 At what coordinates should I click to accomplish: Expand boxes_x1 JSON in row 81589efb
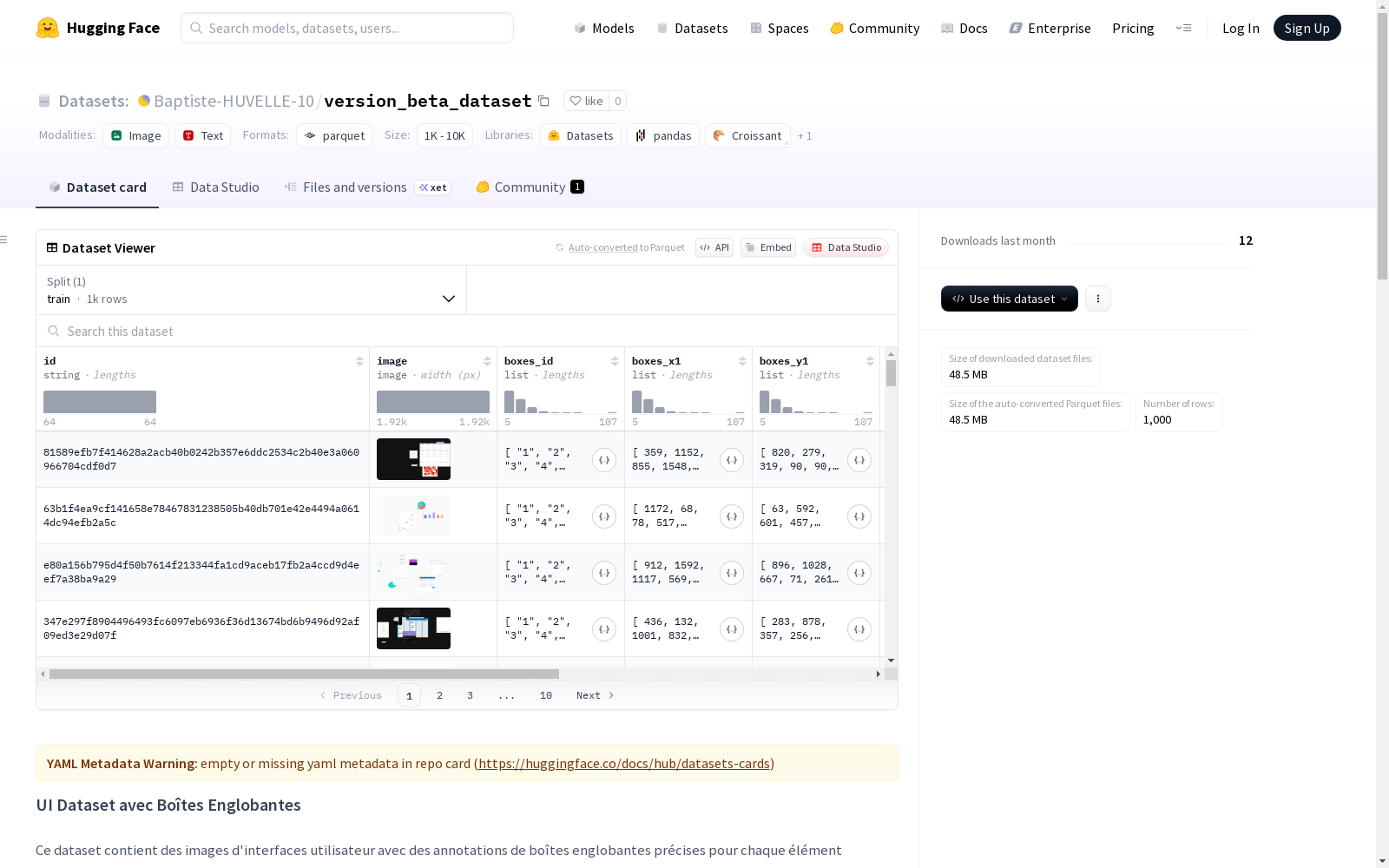[732, 460]
